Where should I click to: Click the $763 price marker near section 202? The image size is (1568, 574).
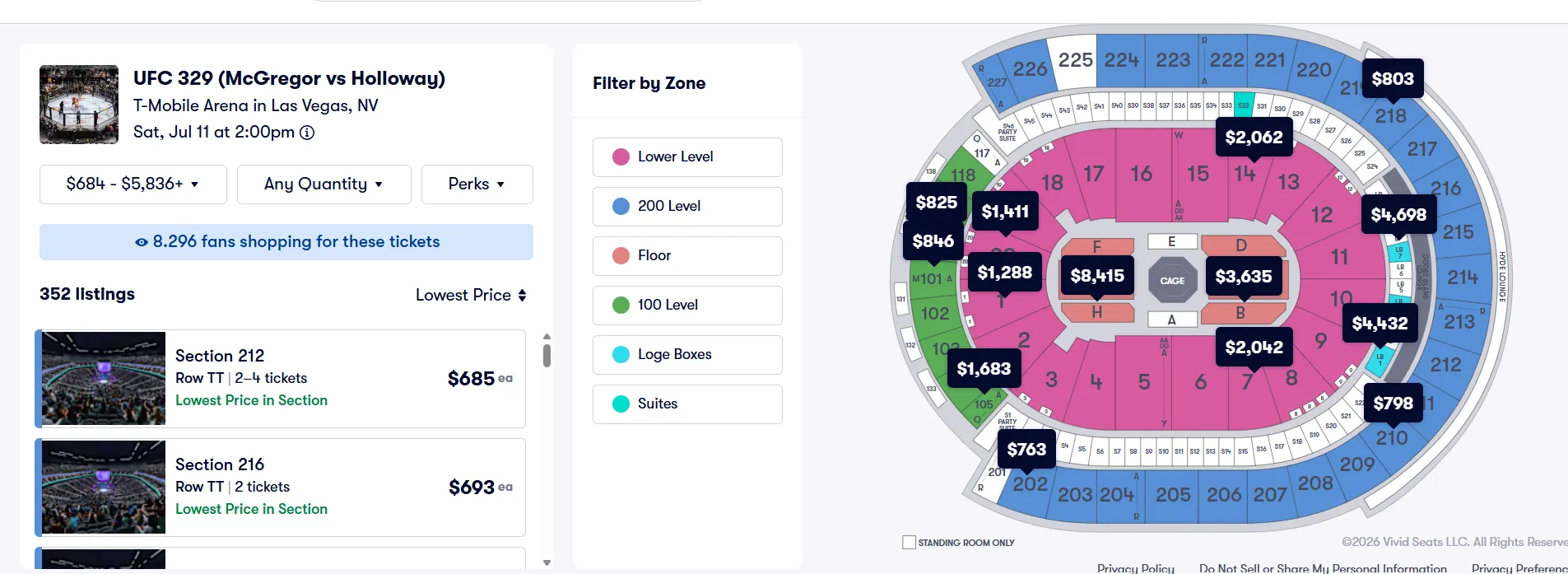pyautogui.click(x=1026, y=450)
